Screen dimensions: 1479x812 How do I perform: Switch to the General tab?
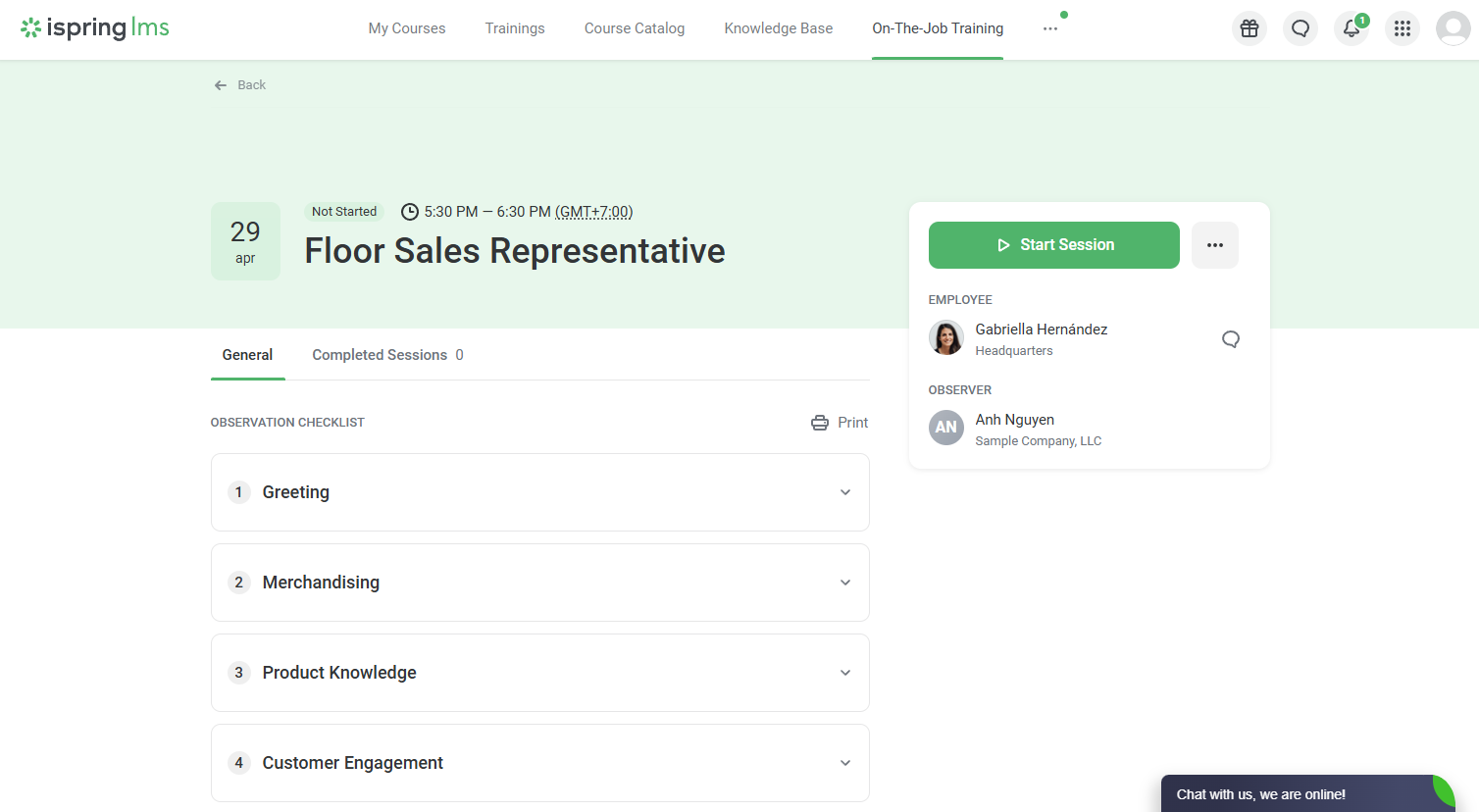(247, 355)
